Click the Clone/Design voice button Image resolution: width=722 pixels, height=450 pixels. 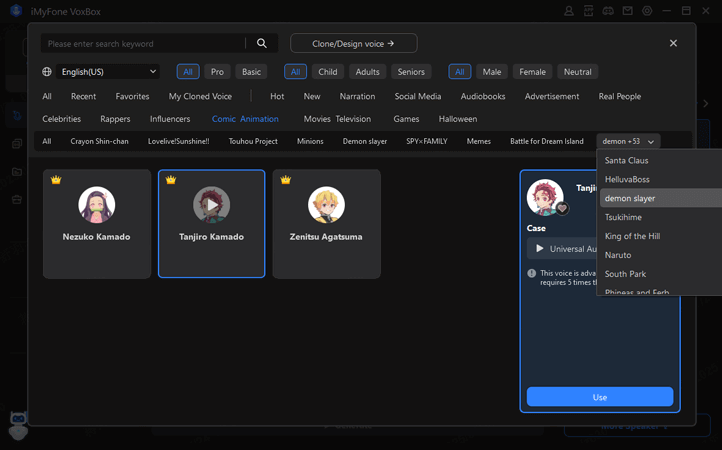pyautogui.click(x=354, y=43)
